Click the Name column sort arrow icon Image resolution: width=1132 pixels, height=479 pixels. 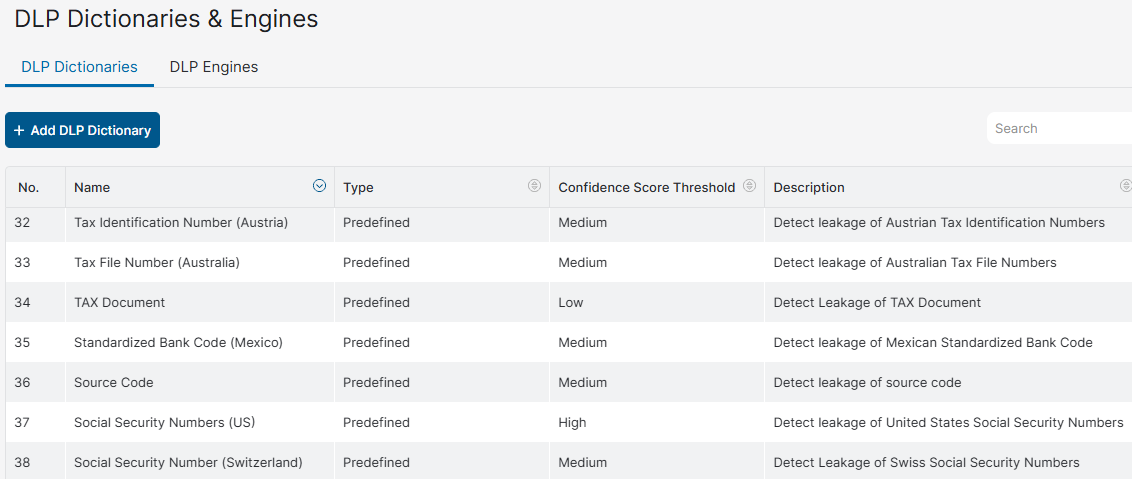tap(319, 186)
